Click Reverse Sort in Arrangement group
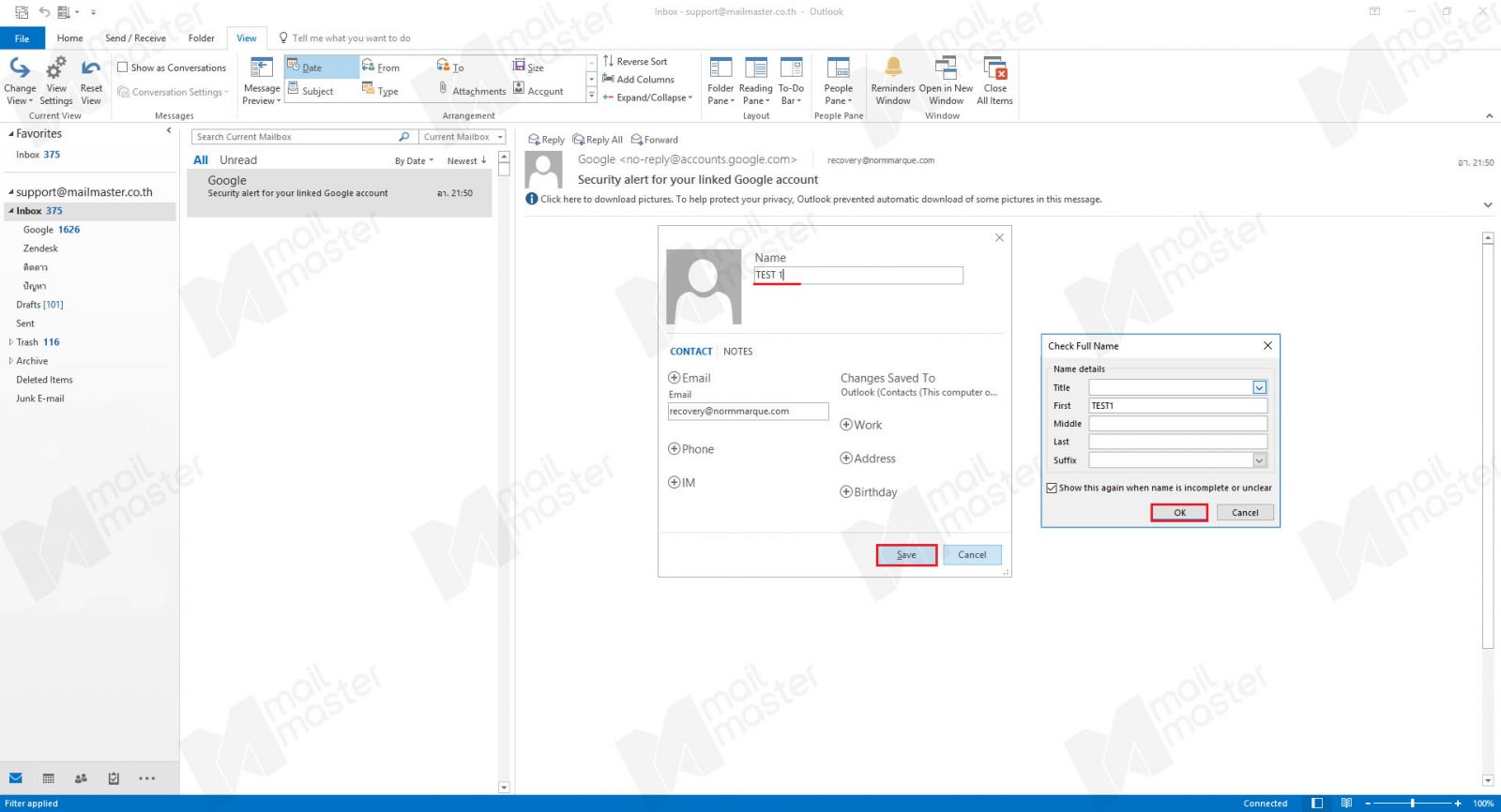1501x812 pixels. point(635,61)
